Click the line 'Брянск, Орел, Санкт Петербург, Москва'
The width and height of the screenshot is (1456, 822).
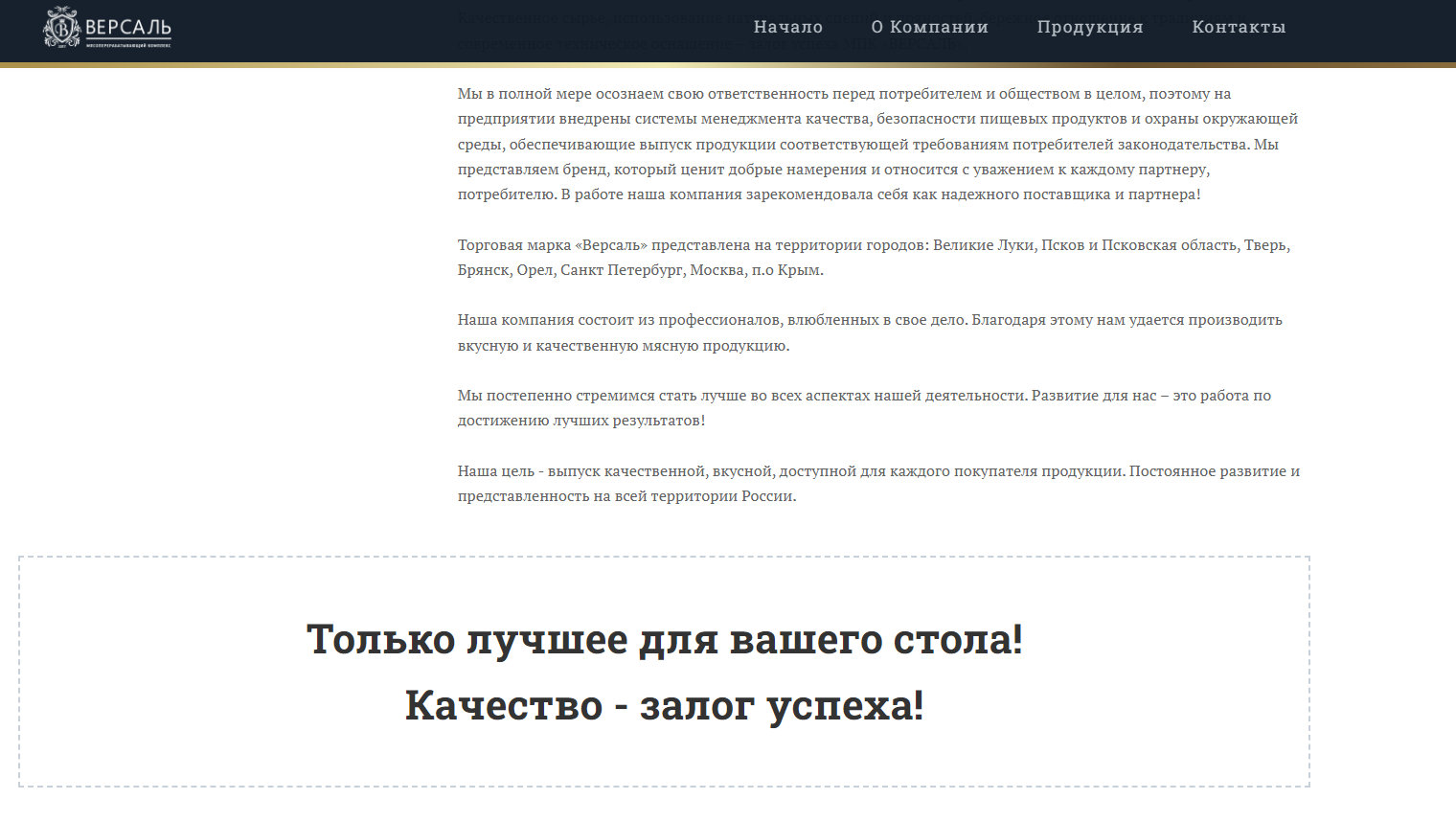pyautogui.click(x=641, y=269)
